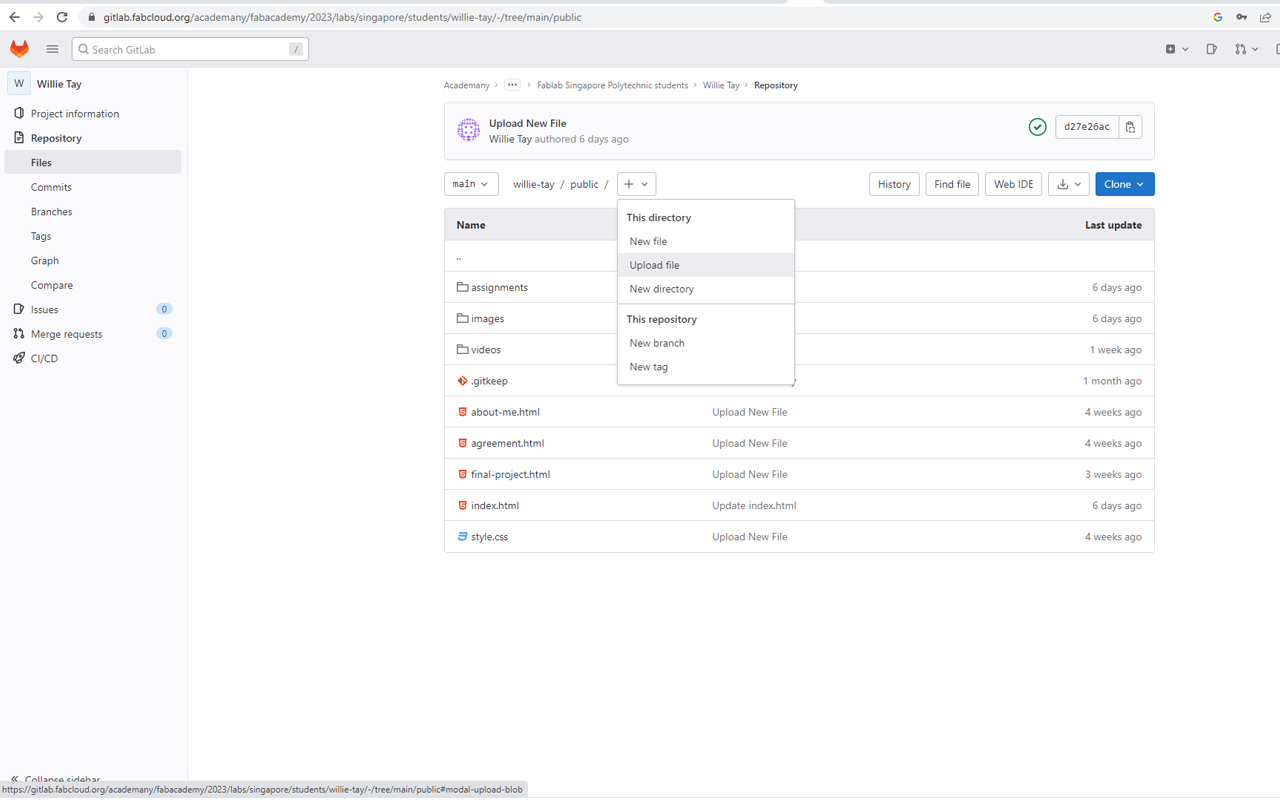Click the browser back arrow
This screenshot has width=1280, height=800.
point(14,17)
